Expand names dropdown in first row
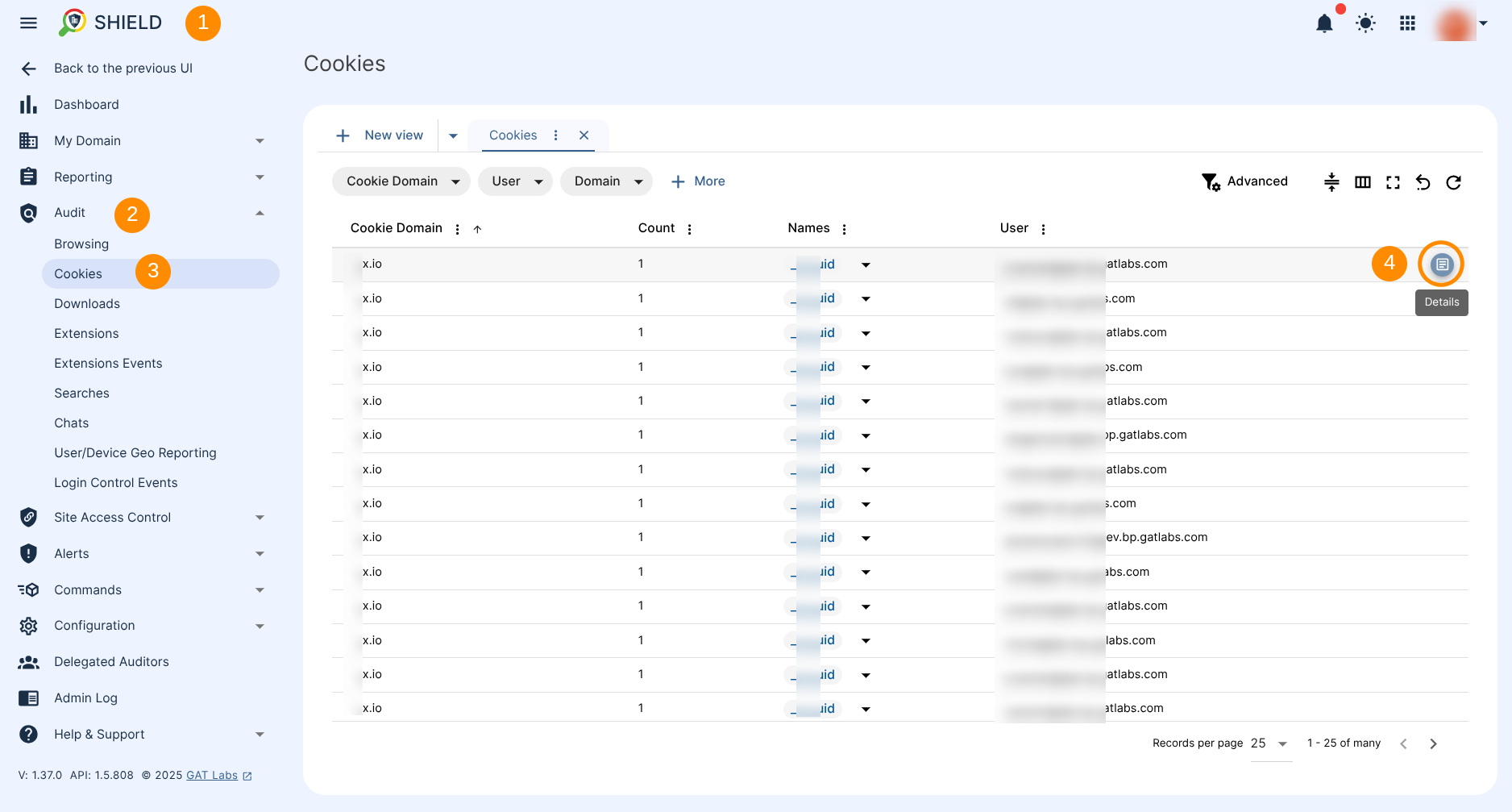1512x812 pixels. tap(866, 264)
